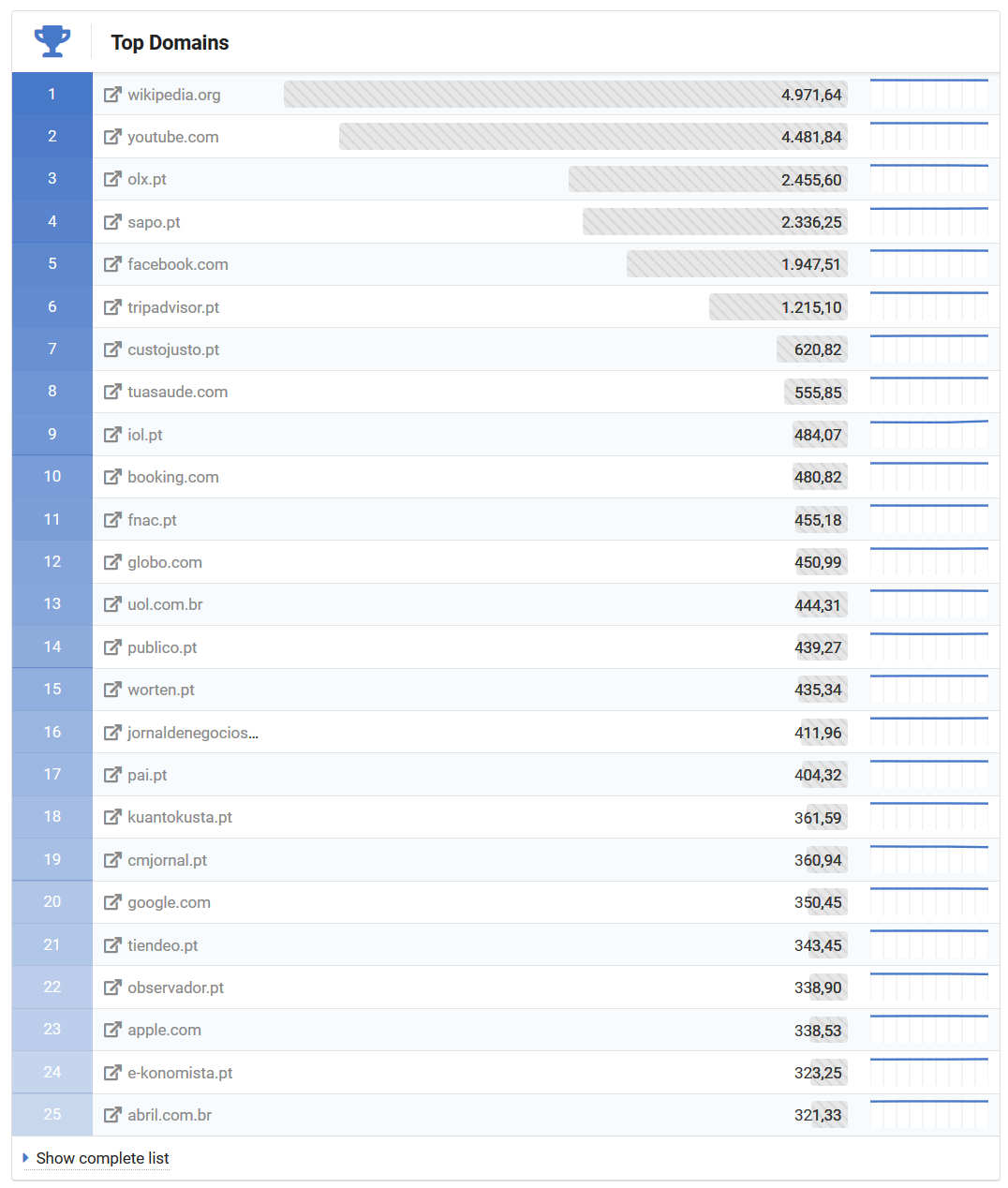Open the iol.pt trend sparkline chart
The image size is (1008, 1188).
click(928, 434)
